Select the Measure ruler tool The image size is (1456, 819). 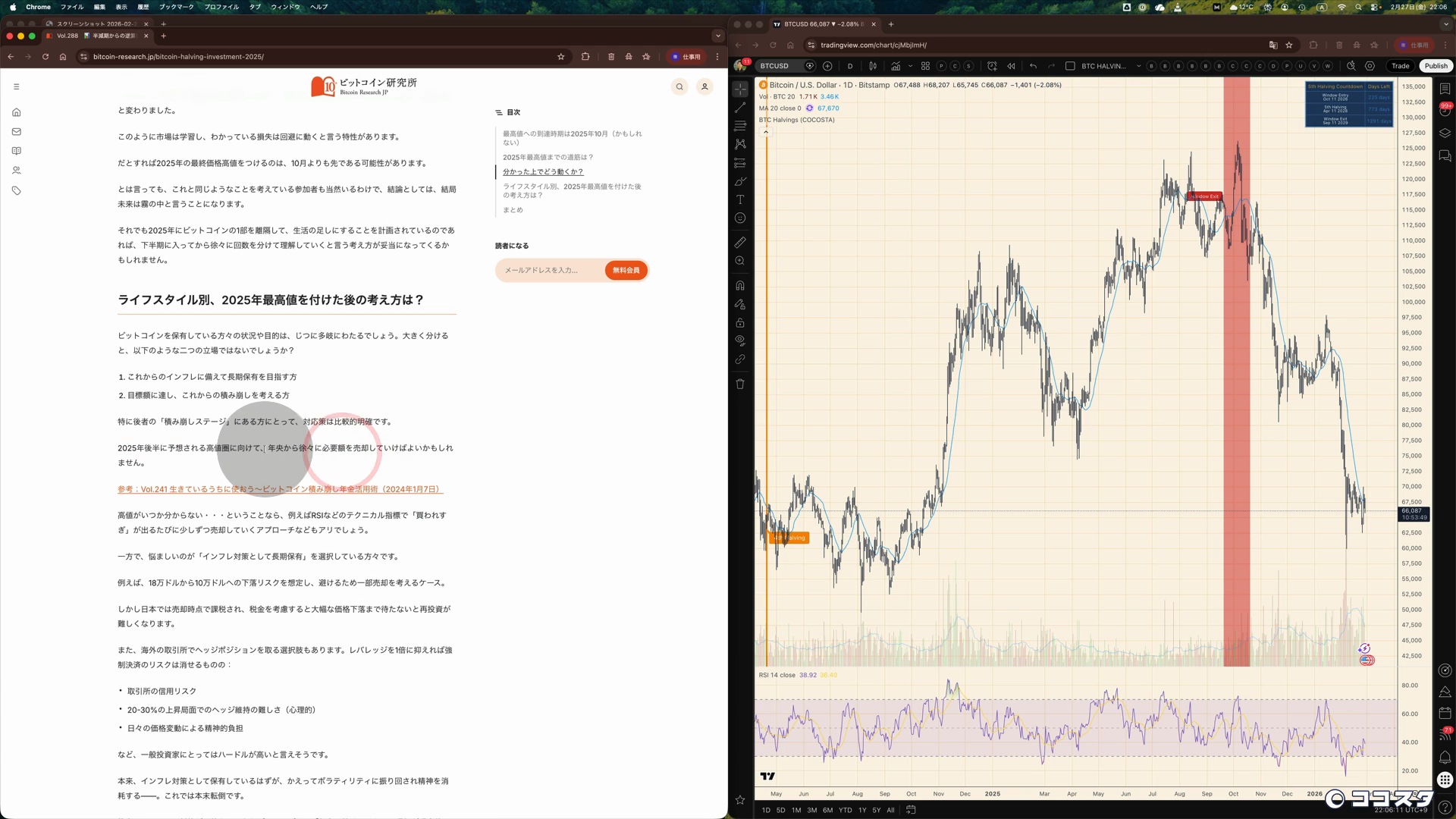pos(740,241)
